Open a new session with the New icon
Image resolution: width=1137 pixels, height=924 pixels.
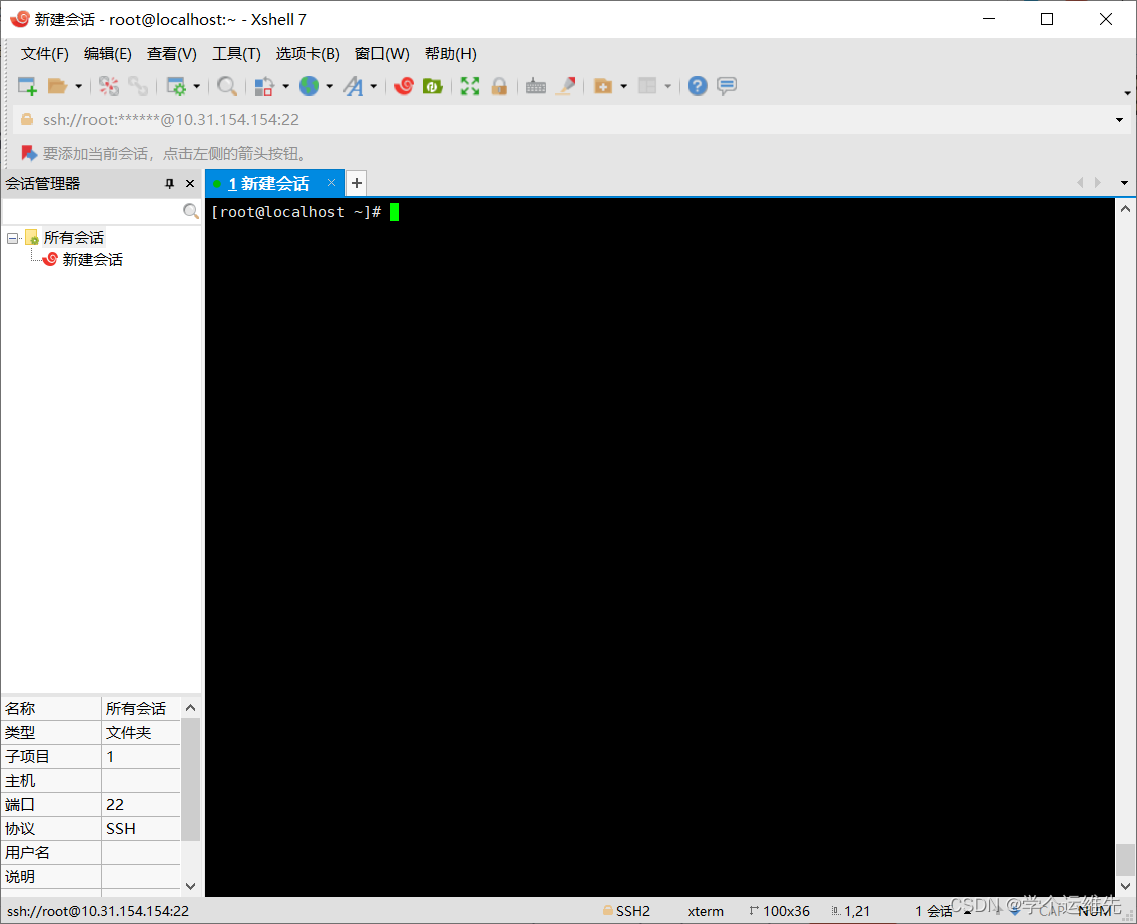pyautogui.click(x=25, y=86)
